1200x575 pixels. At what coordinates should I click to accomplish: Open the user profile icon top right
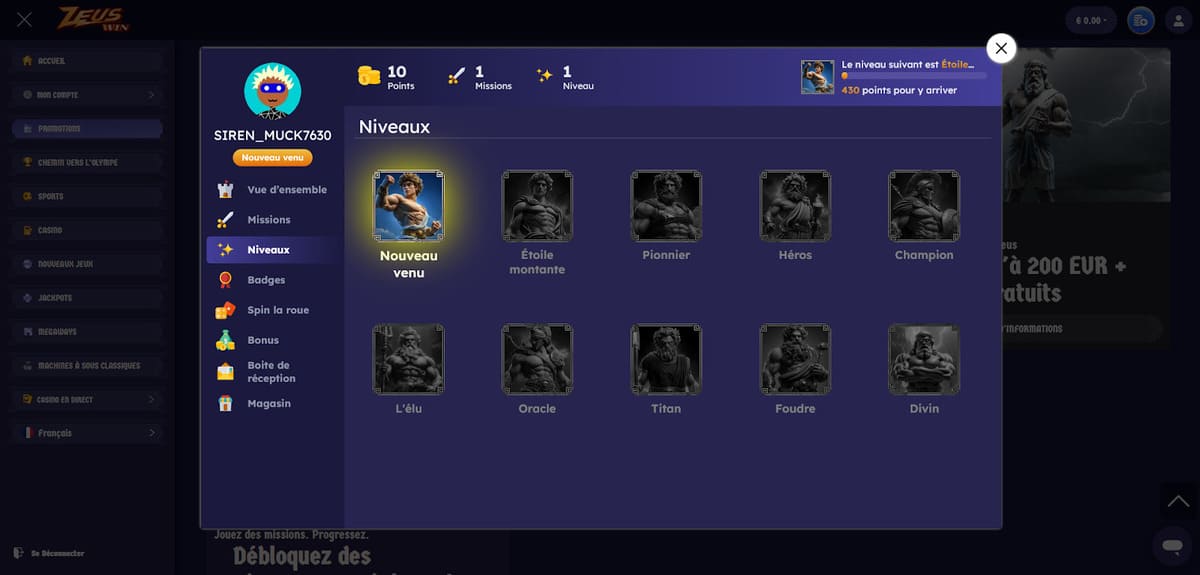(1178, 20)
